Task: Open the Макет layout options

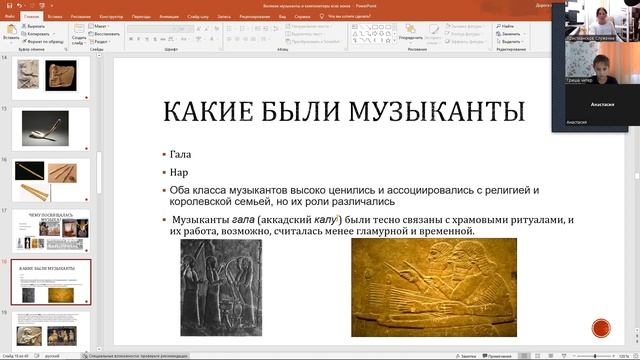Action: coord(99,26)
